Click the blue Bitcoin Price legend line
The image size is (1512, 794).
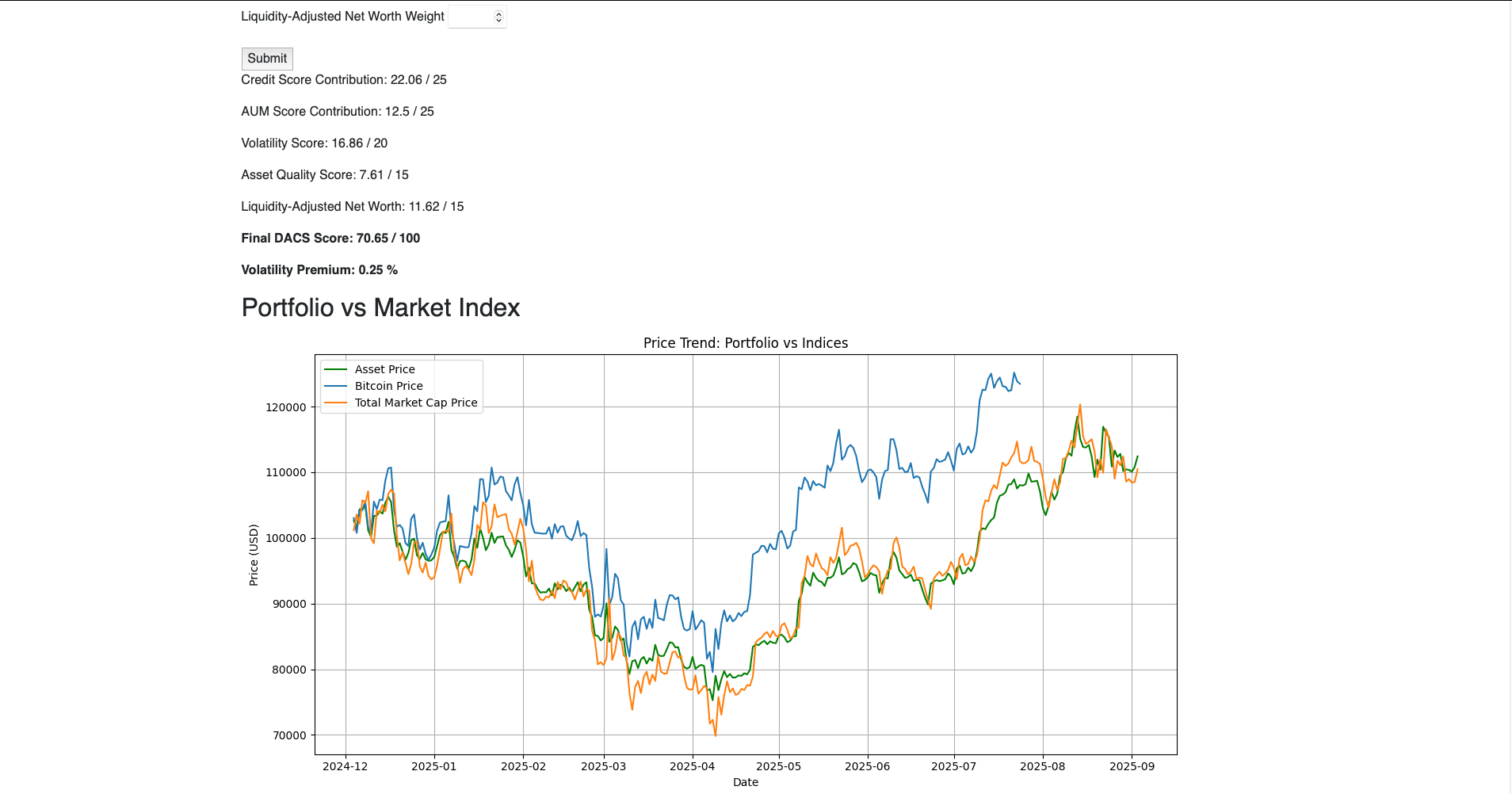click(336, 386)
